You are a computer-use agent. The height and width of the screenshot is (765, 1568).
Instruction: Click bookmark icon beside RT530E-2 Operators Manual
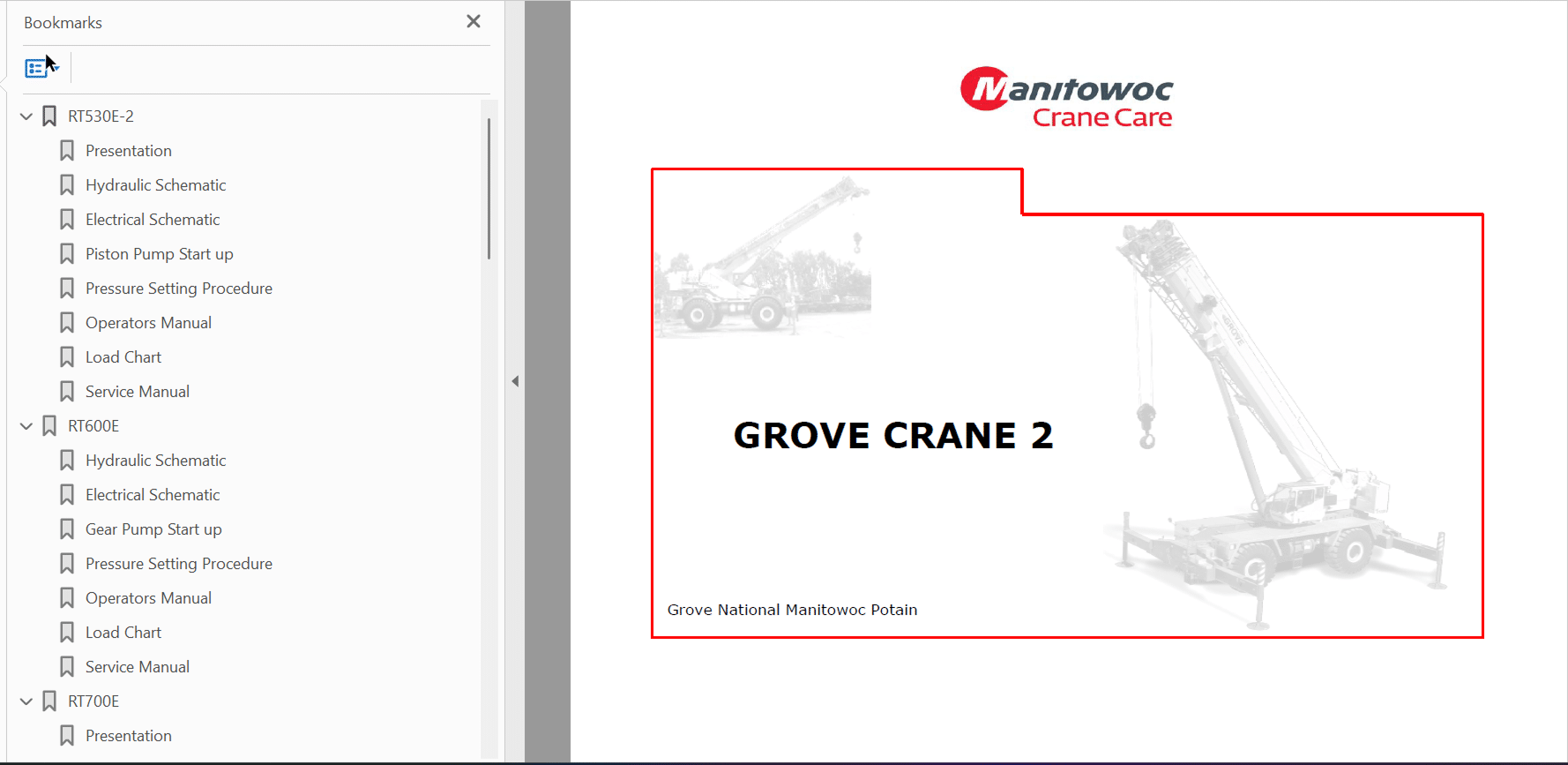(x=67, y=323)
